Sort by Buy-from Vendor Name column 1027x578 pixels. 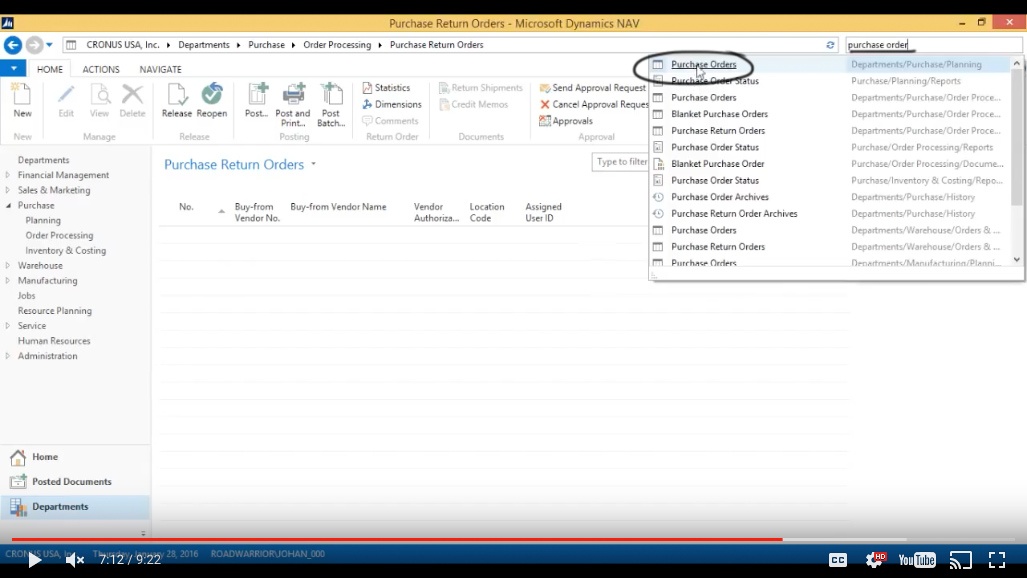coord(338,206)
